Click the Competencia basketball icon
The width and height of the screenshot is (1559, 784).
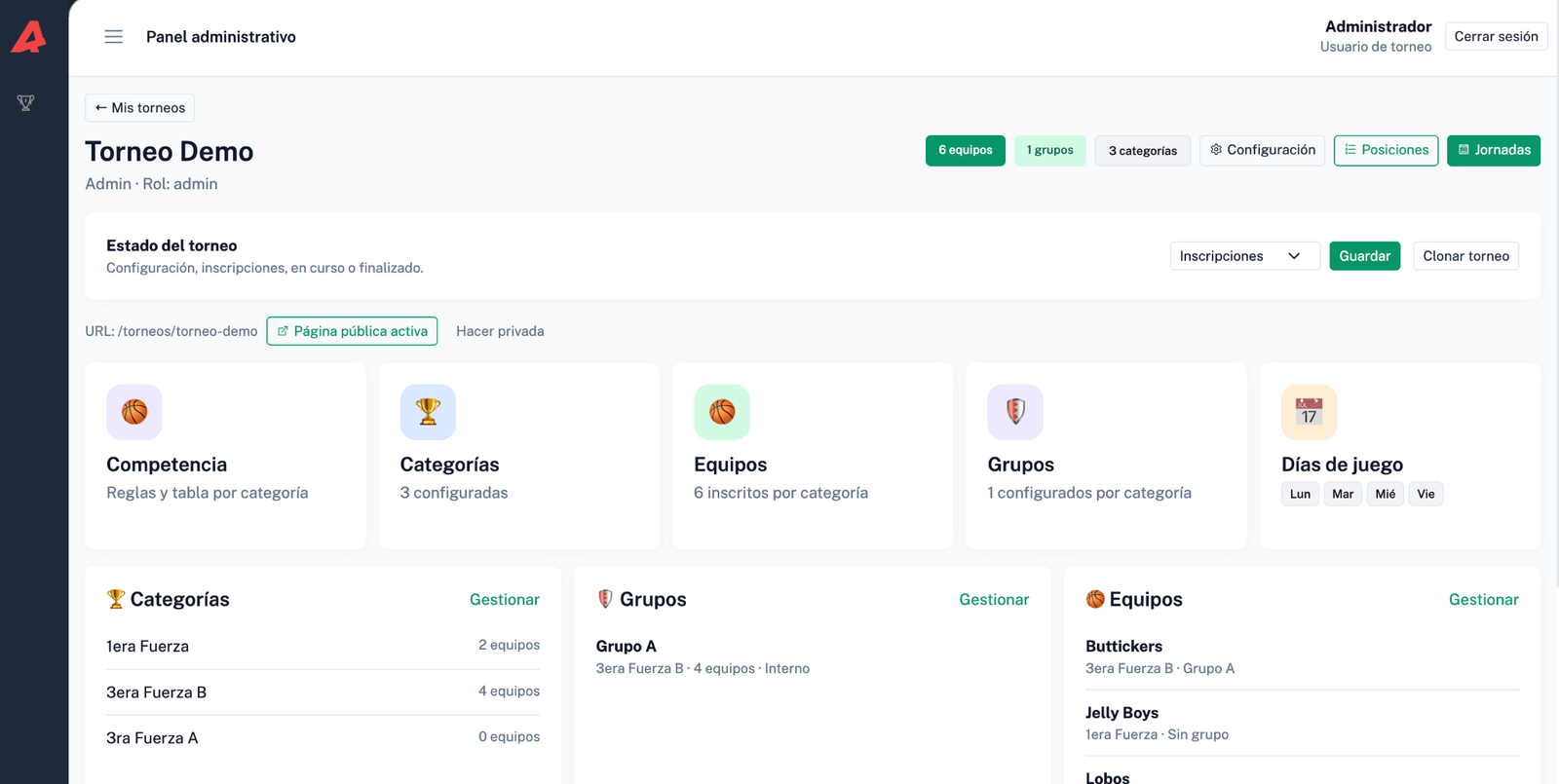pyautogui.click(x=134, y=412)
